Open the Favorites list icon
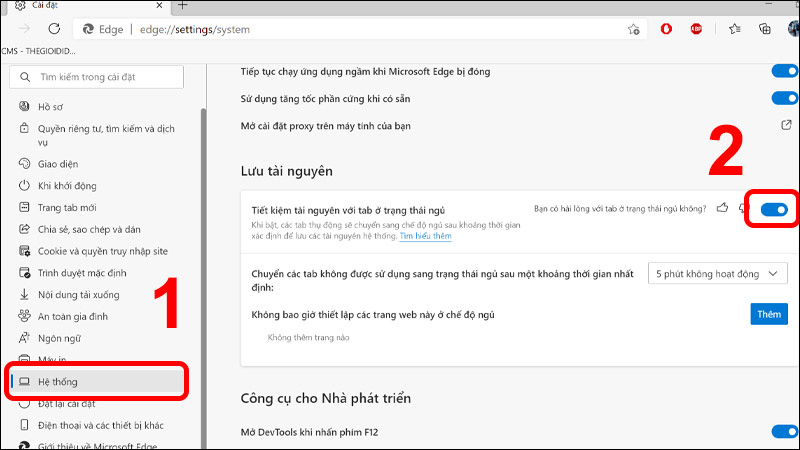 tap(734, 29)
